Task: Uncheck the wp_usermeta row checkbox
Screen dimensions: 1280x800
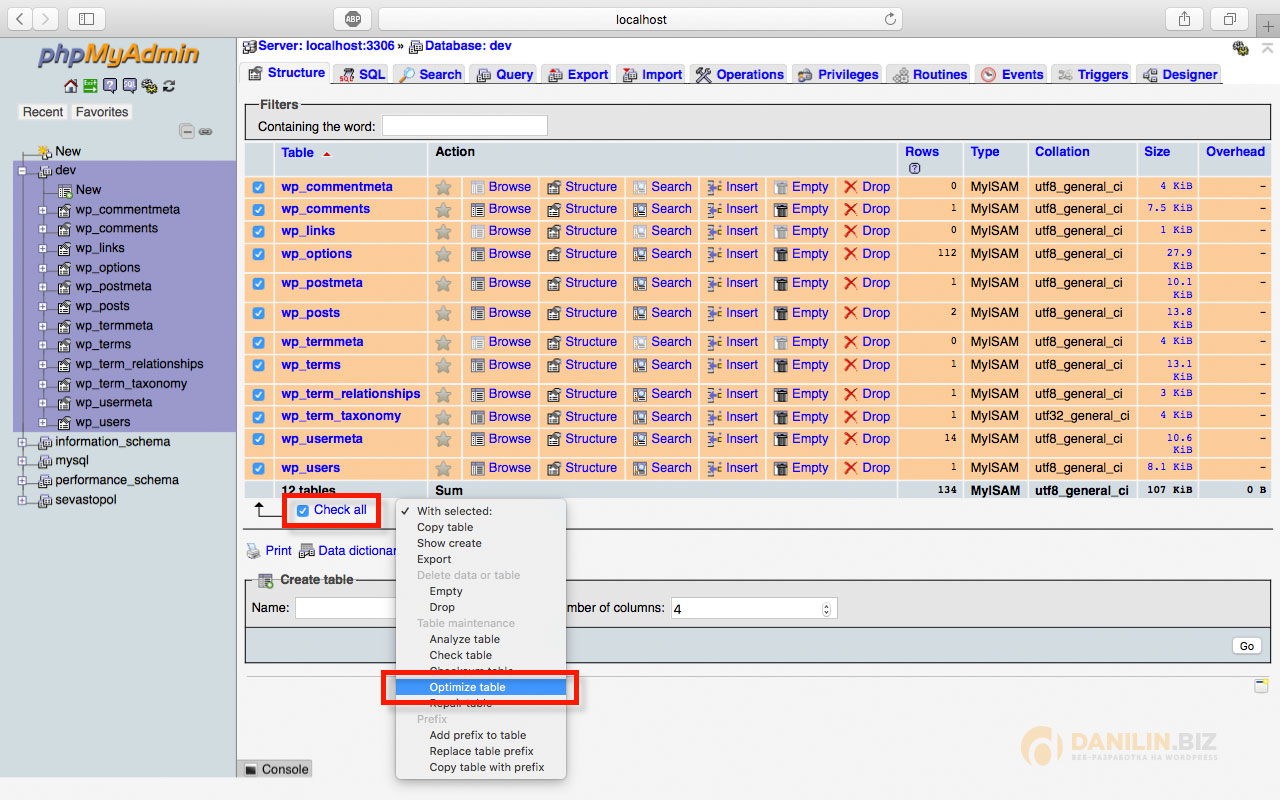Action: [x=258, y=439]
